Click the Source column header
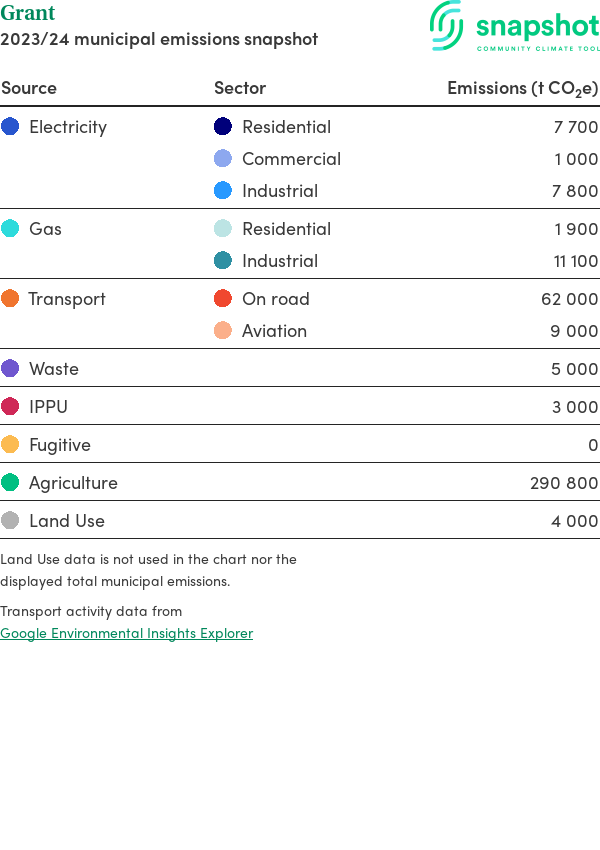 tap(29, 88)
